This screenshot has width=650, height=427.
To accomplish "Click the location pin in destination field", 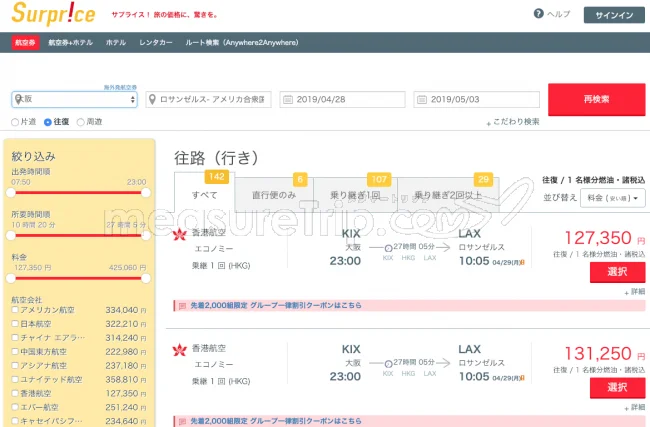I will 153,100.
